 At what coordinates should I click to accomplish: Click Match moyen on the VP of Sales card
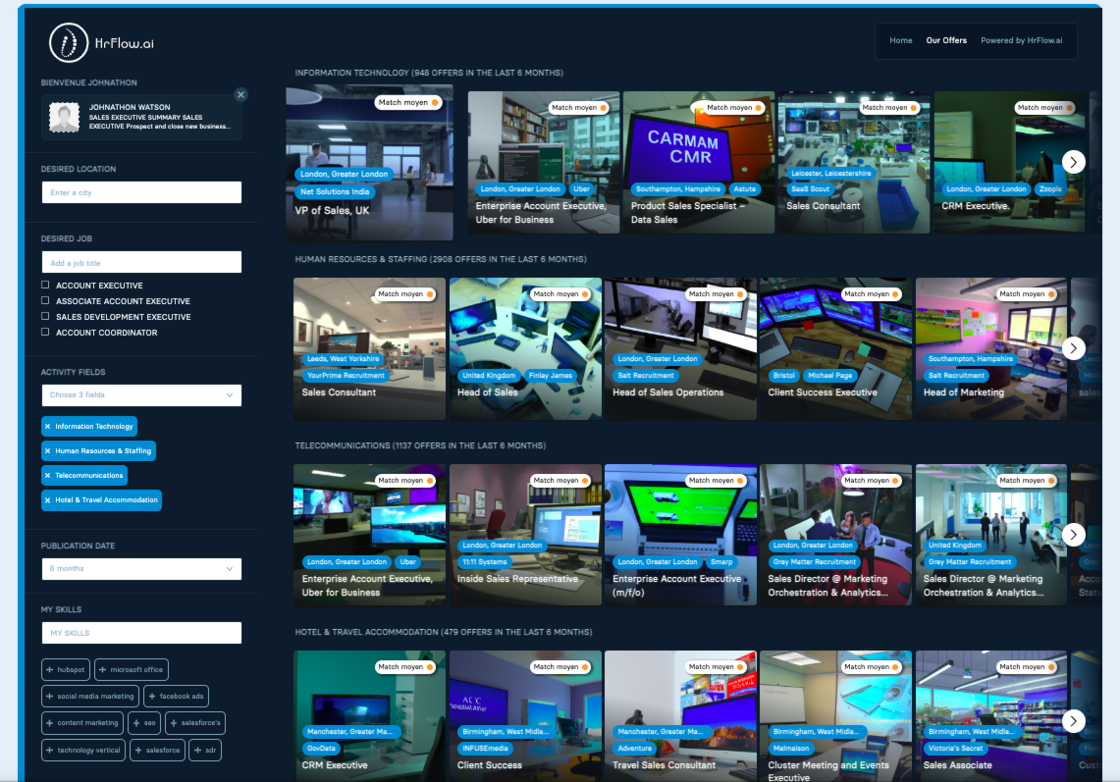(x=407, y=102)
